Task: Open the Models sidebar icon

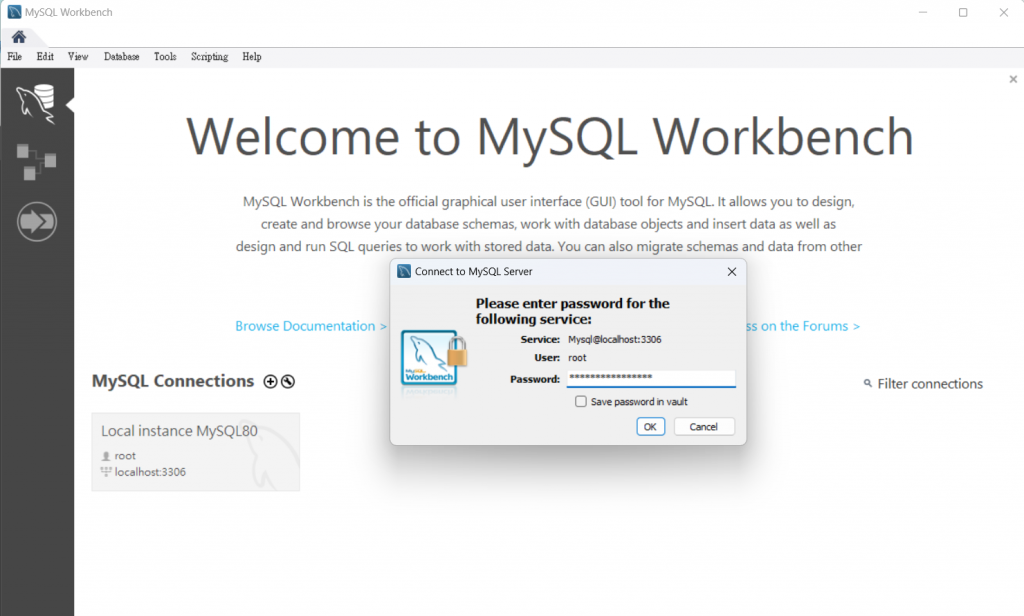Action: tap(36, 161)
